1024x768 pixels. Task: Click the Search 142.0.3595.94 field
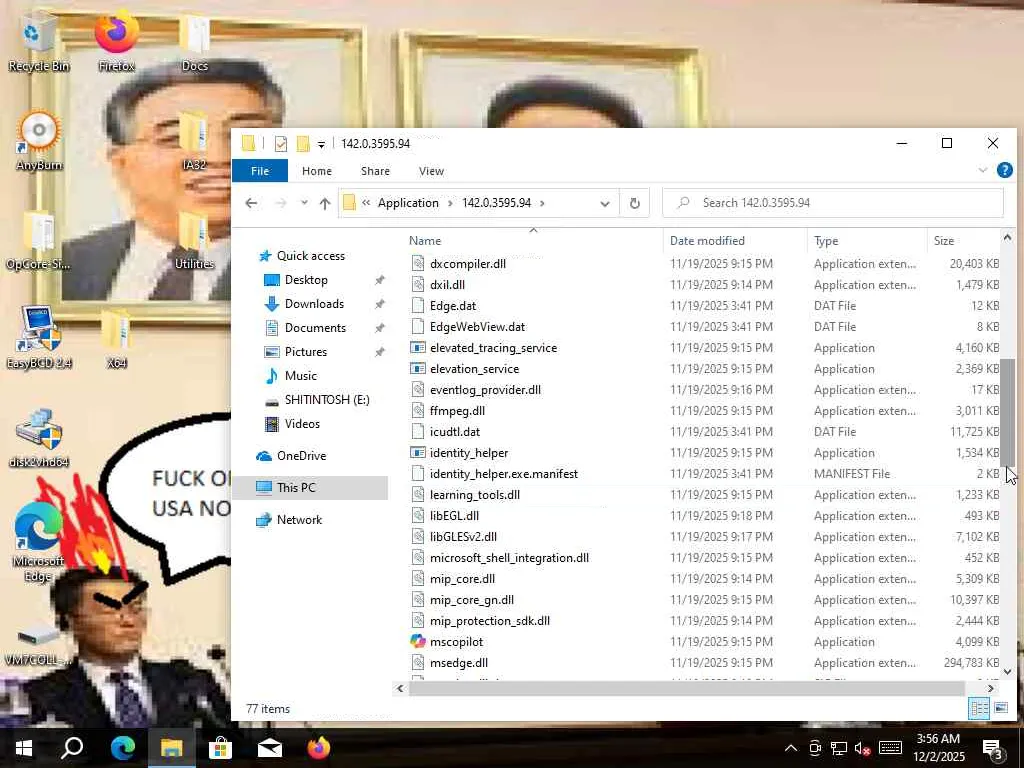(833, 203)
